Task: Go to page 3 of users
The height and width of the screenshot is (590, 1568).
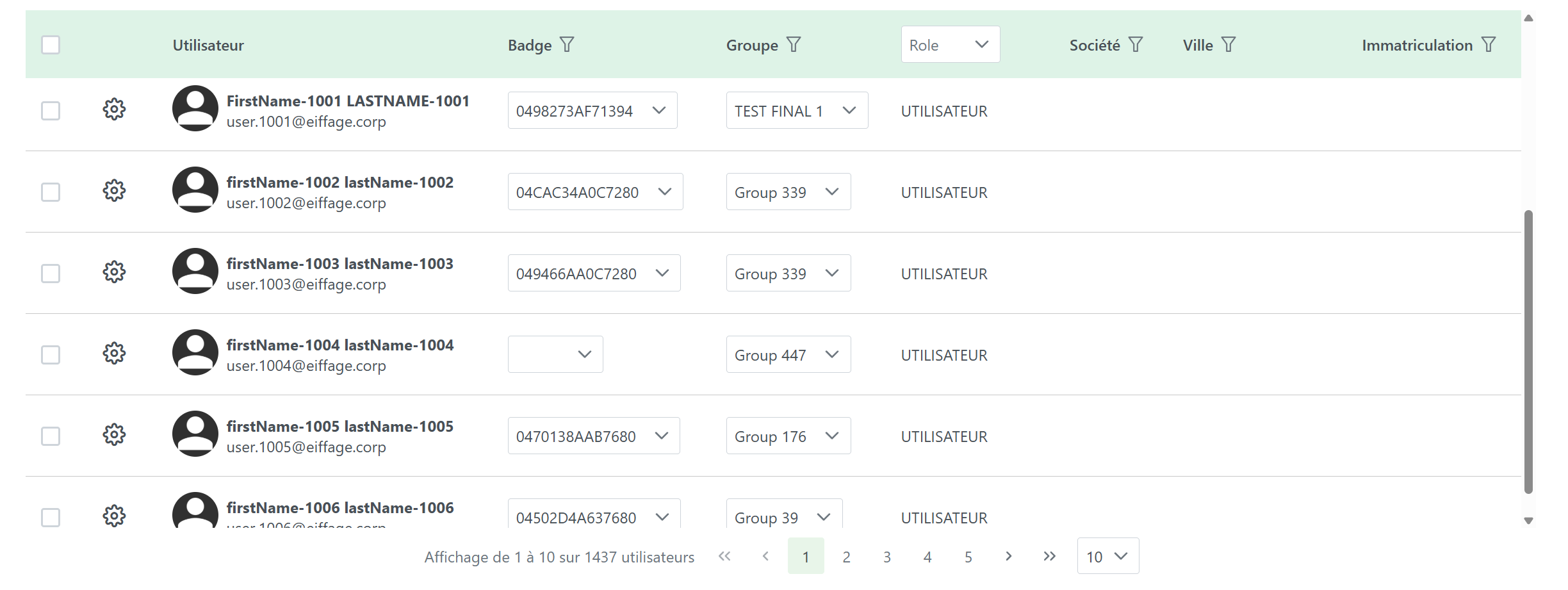Action: pos(886,557)
